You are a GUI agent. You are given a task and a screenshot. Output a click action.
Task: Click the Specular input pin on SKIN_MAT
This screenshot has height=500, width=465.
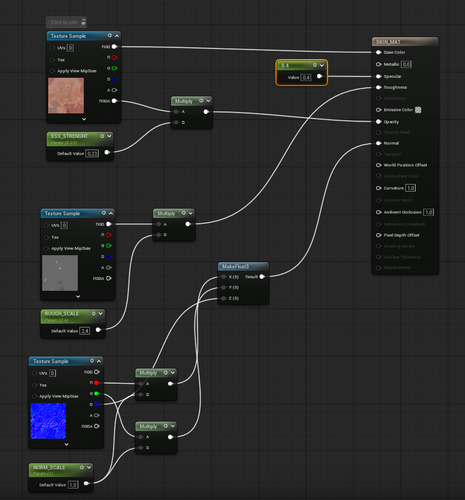point(378,76)
